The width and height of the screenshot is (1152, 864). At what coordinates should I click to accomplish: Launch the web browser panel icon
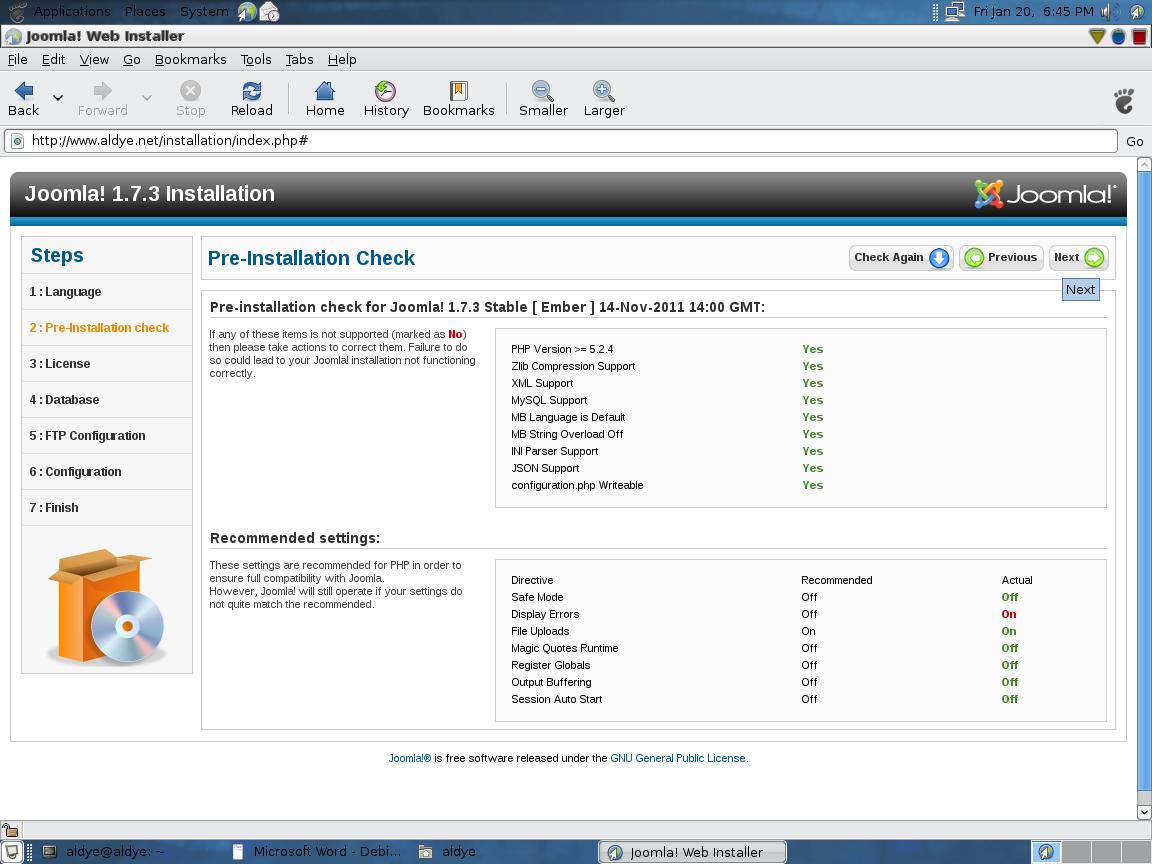pos(247,12)
